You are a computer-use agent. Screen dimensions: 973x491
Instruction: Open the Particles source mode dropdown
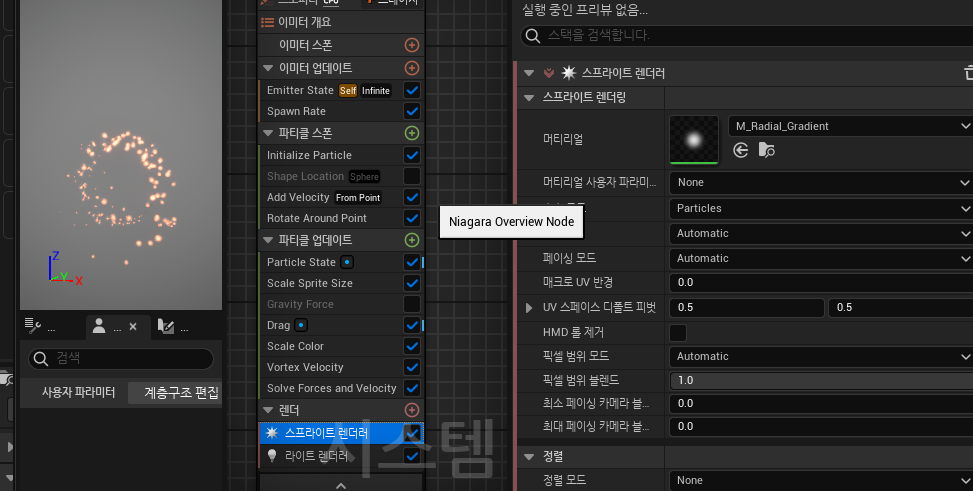(x=821, y=208)
